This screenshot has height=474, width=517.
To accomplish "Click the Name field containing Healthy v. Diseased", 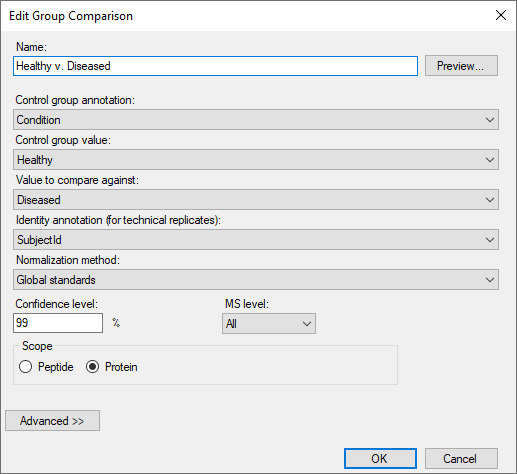I will coord(215,66).
